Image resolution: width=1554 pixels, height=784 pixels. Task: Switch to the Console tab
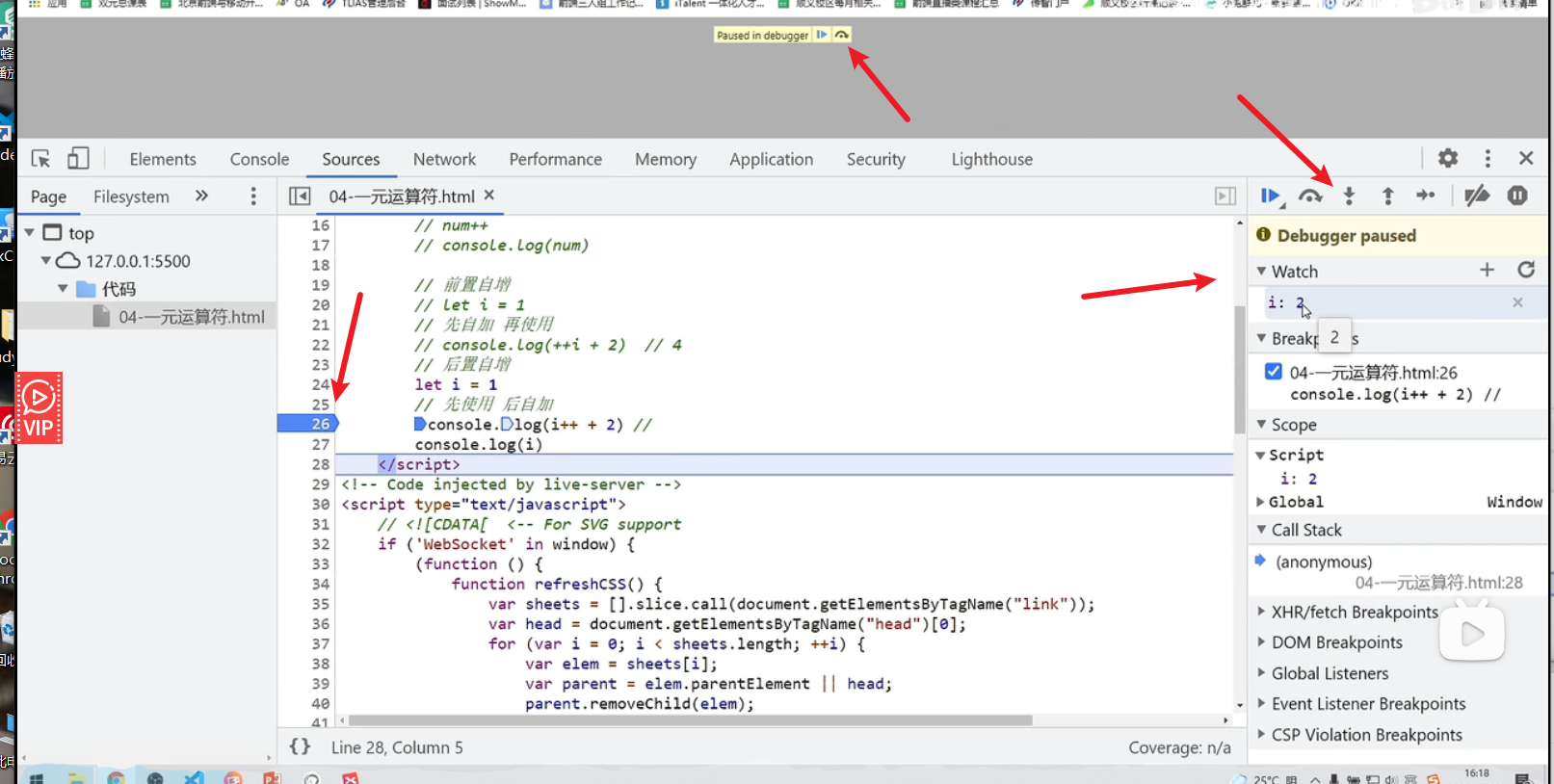pyautogui.click(x=259, y=159)
